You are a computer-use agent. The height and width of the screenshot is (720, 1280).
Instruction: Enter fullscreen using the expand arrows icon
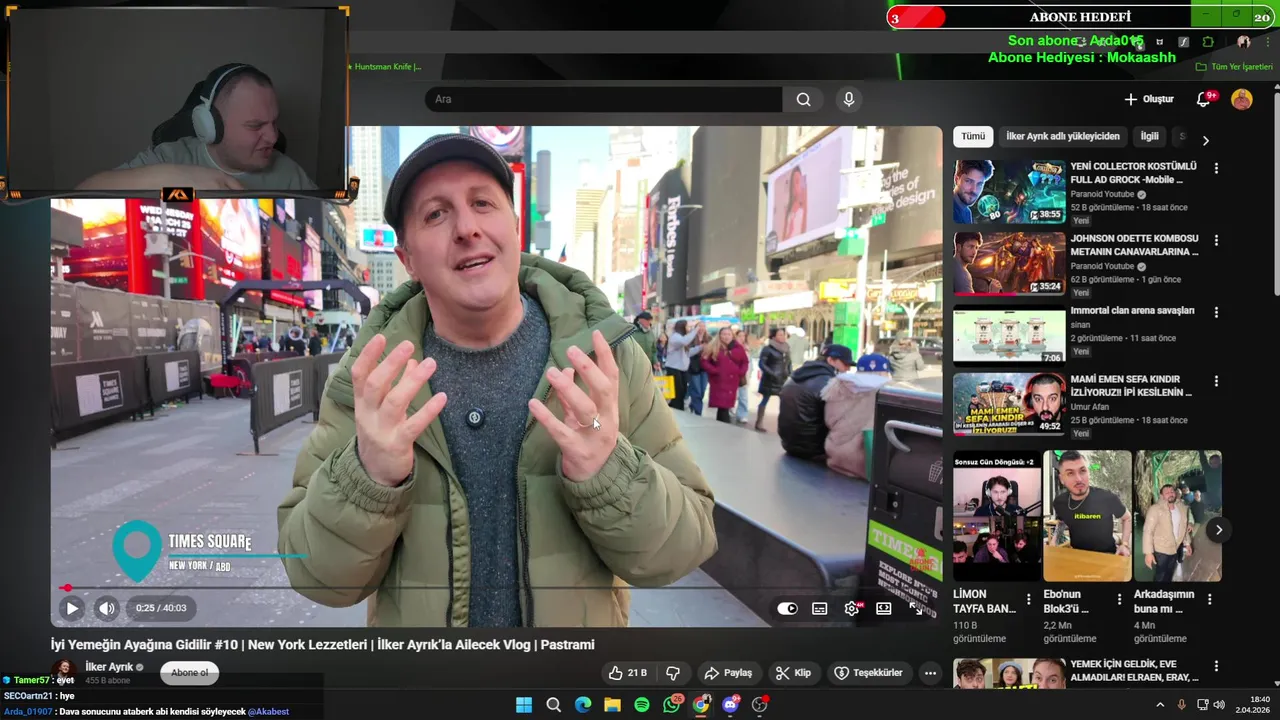tap(915, 608)
